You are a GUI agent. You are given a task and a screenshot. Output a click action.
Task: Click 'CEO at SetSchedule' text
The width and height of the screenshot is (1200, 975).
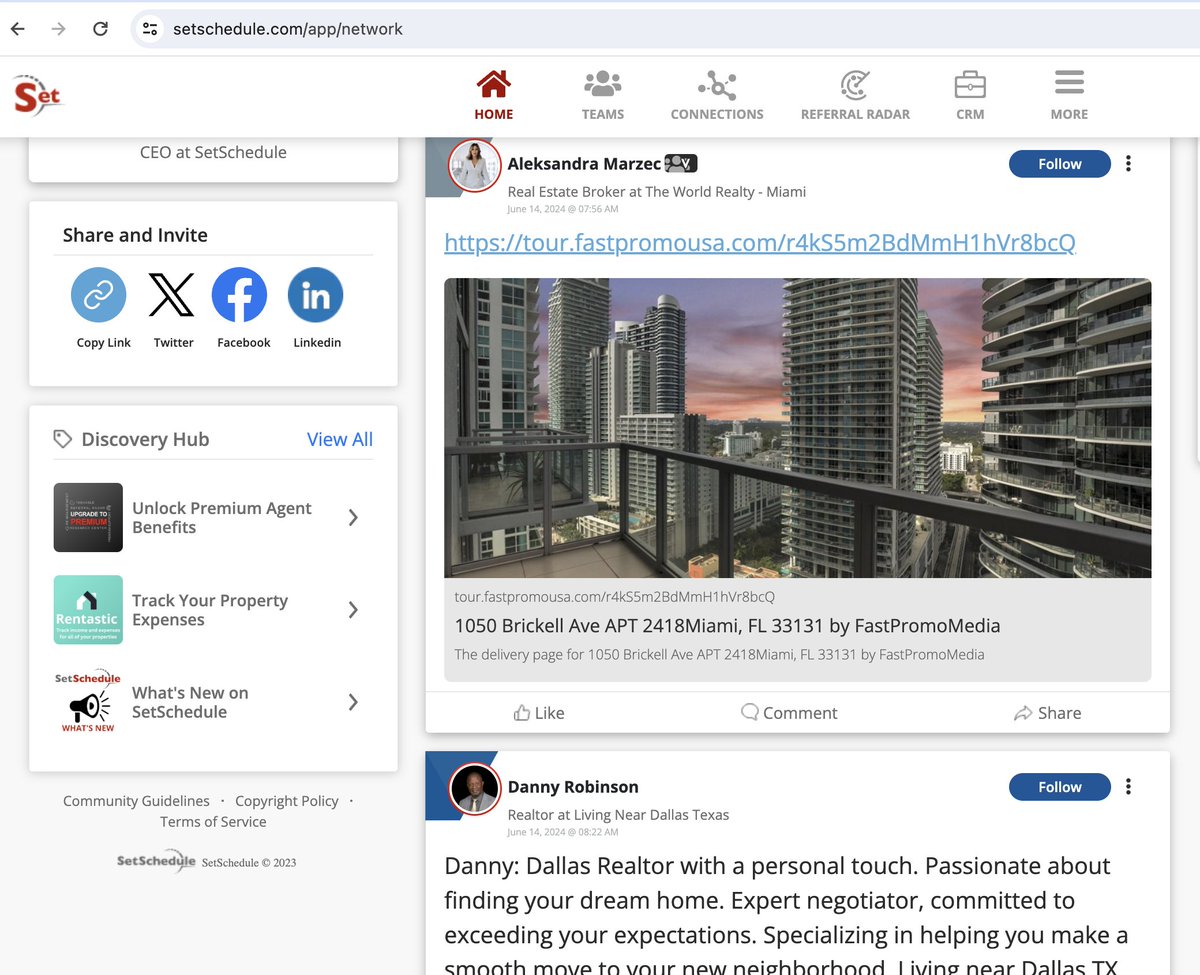pos(213,152)
